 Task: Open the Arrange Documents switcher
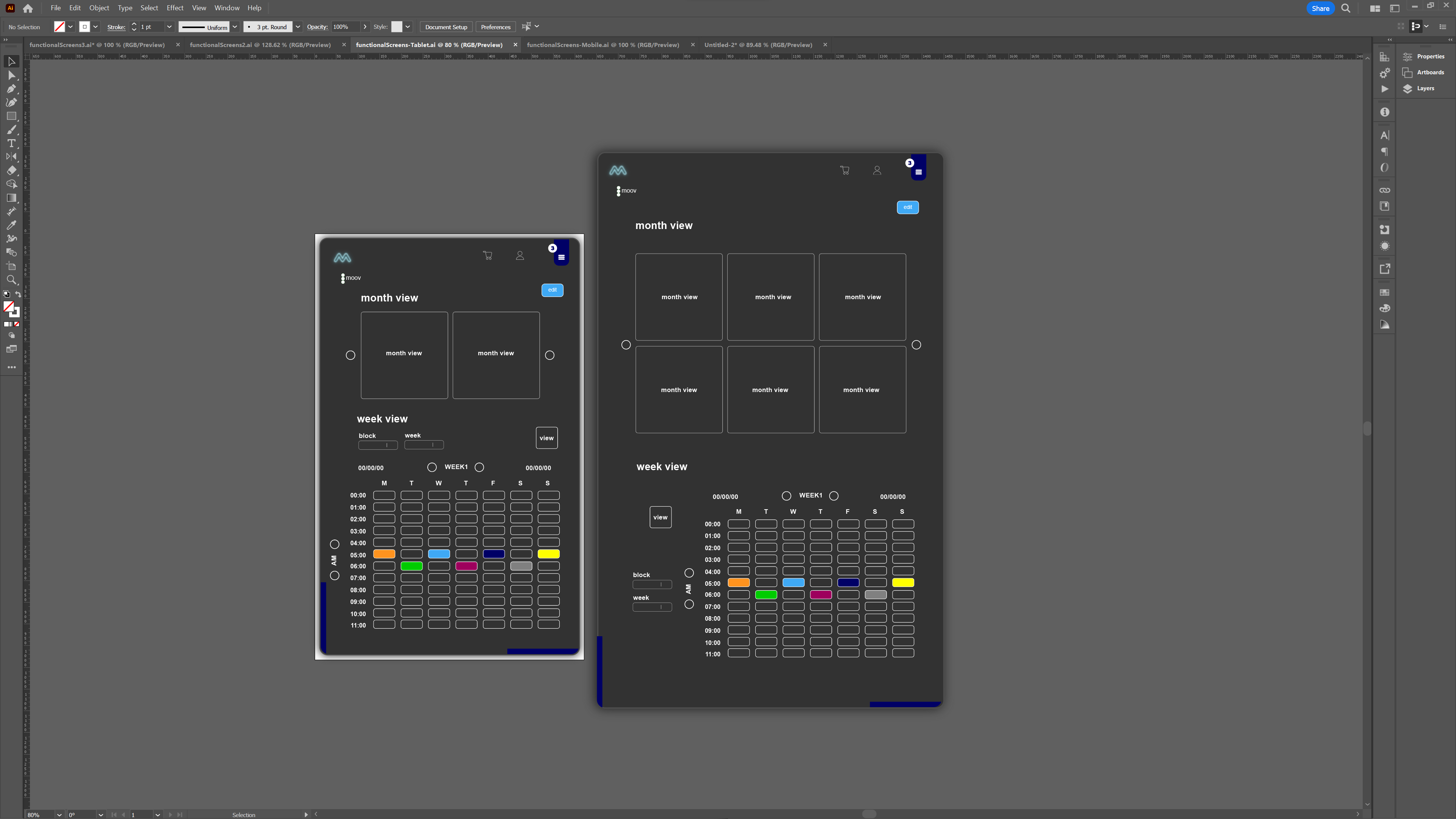[1375, 8]
